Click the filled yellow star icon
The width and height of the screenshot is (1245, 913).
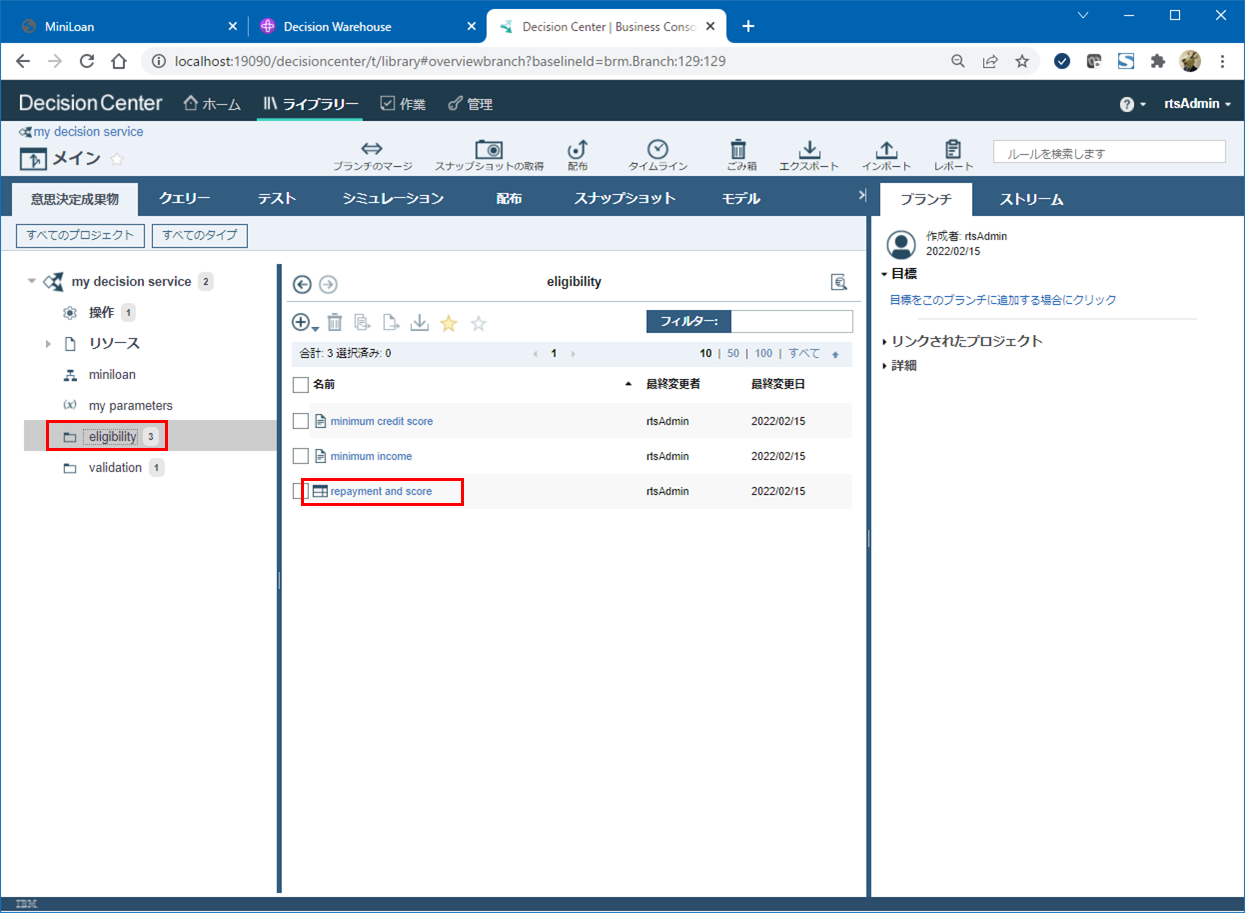(449, 322)
